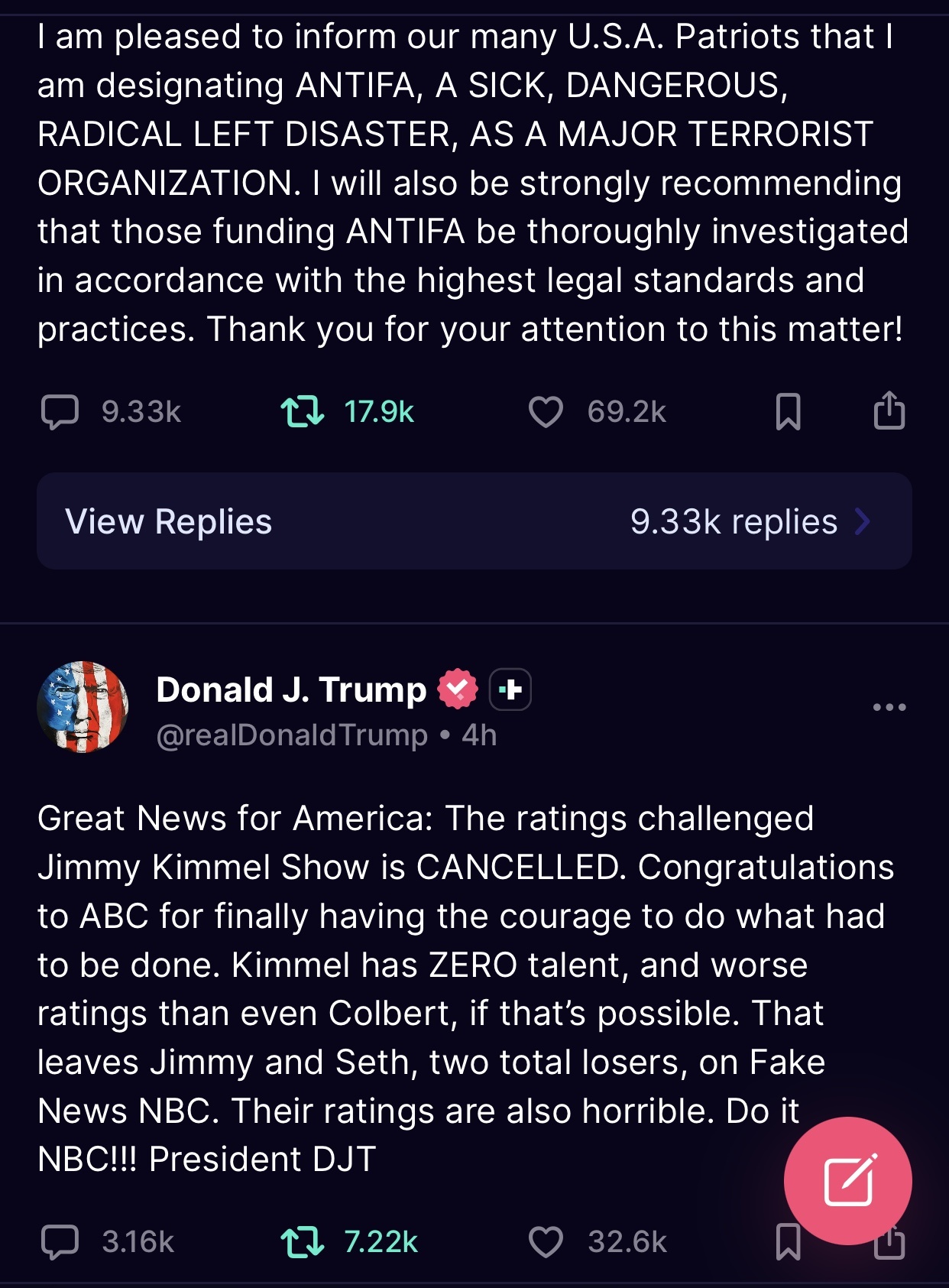Open View Replies bar

[474, 521]
